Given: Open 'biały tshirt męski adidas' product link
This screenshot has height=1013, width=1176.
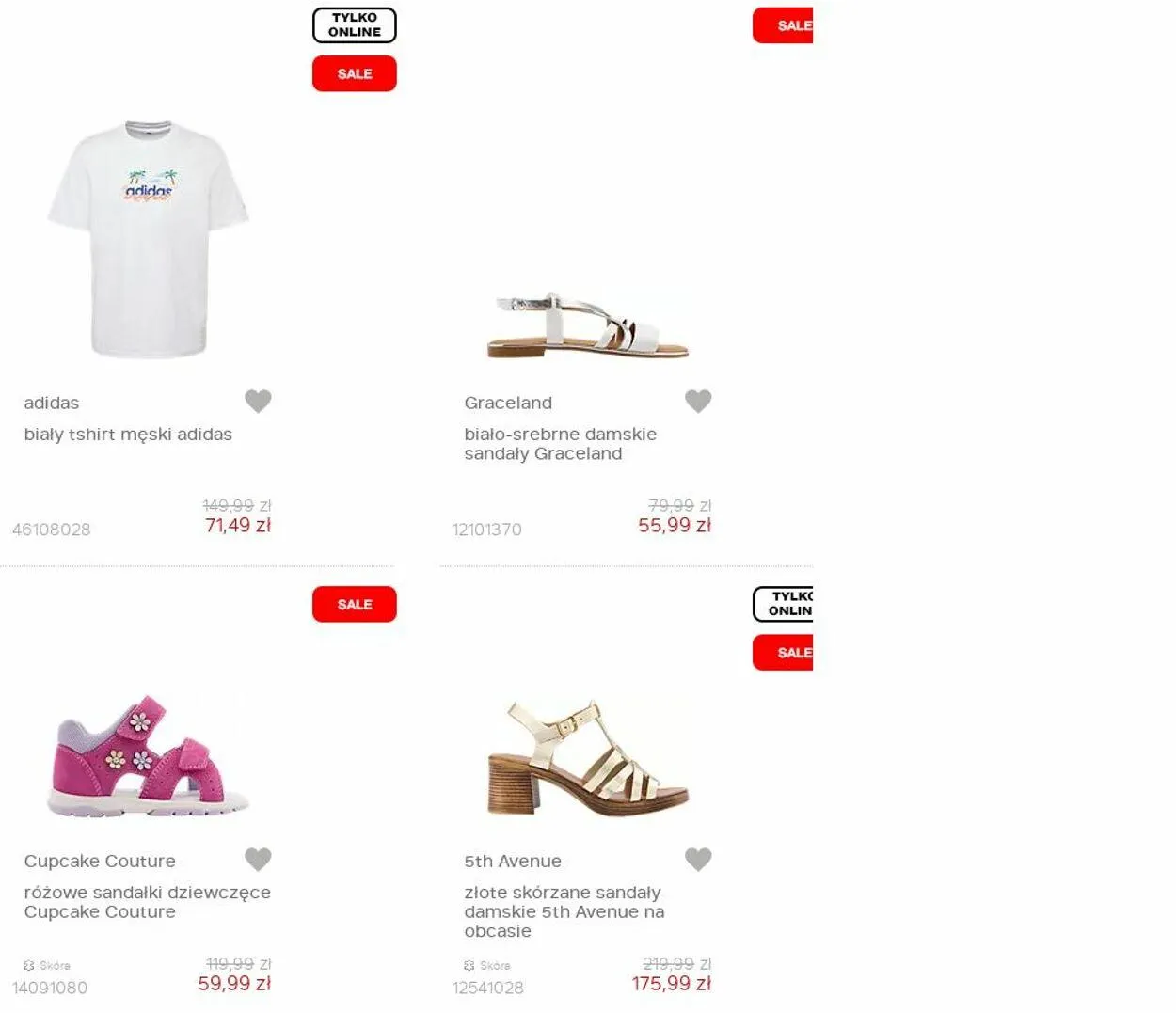Looking at the screenshot, I should [128, 435].
